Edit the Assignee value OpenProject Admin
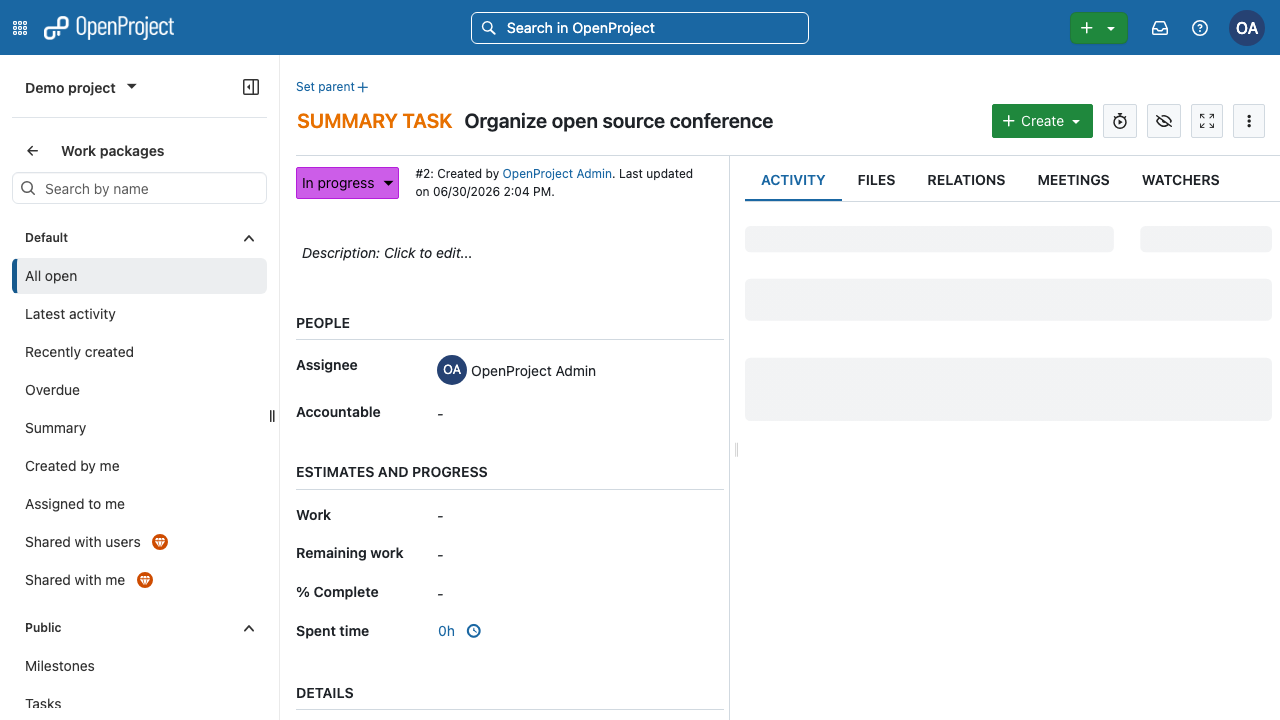The width and height of the screenshot is (1280, 720). click(533, 371)
